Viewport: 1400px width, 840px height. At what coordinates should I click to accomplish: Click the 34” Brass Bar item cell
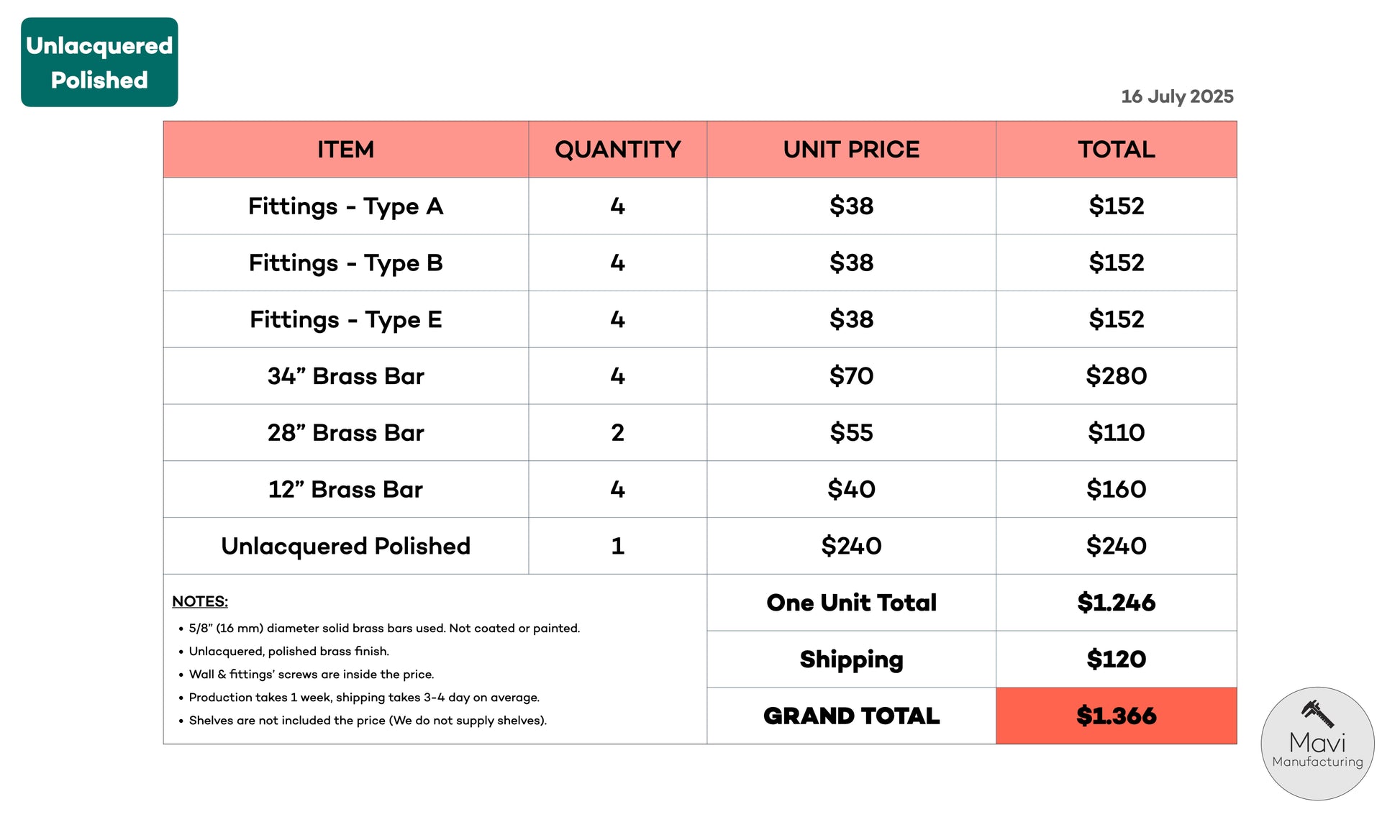346,376
